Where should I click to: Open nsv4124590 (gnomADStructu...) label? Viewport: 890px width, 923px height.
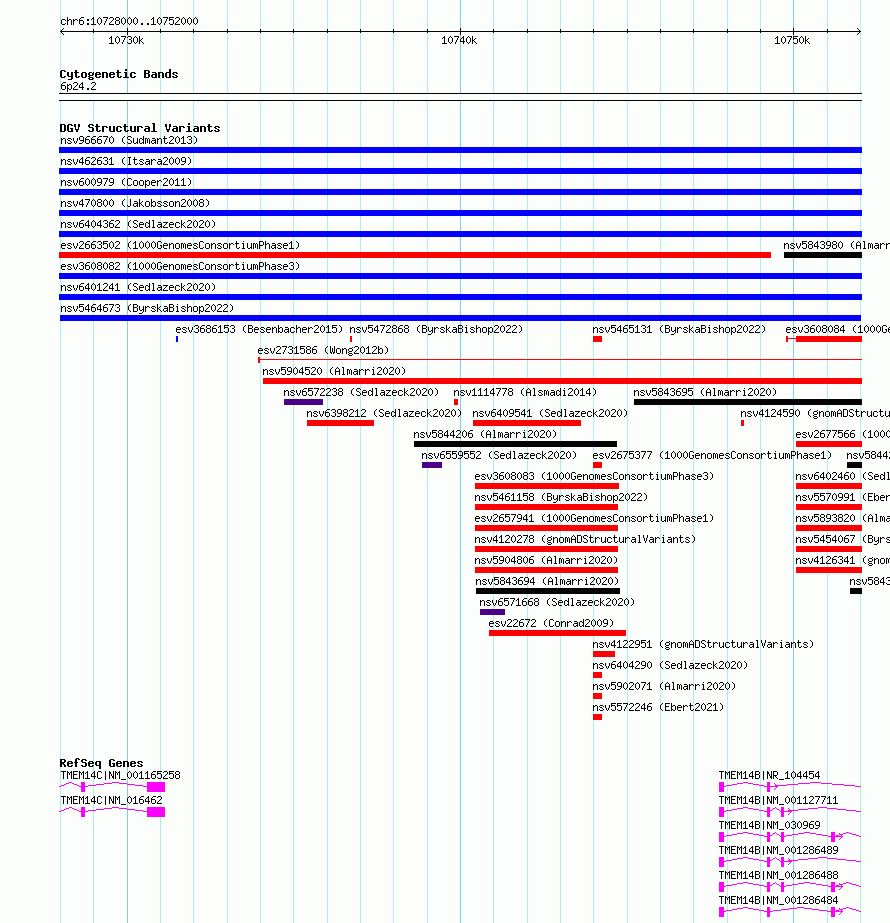click(815, 413)
